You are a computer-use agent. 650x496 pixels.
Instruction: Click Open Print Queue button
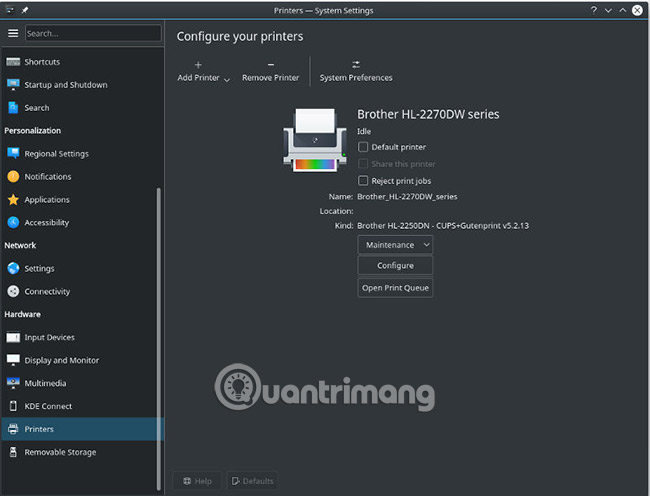pyautogui.click(x=395, y=288)
